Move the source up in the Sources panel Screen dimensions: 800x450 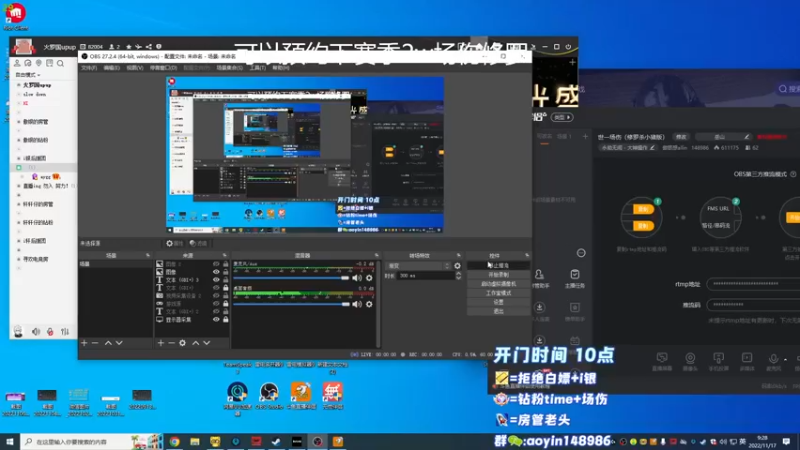196,343
